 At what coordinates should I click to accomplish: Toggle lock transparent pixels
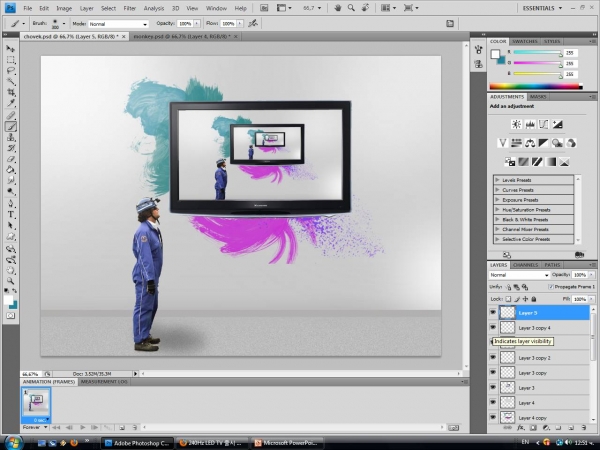pyautogui.click(x=508, y=299)
